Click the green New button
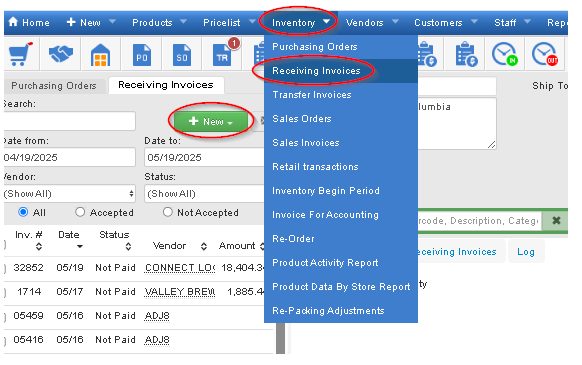Viewport: 582px width, 365px height. click(x=211, y=121)
